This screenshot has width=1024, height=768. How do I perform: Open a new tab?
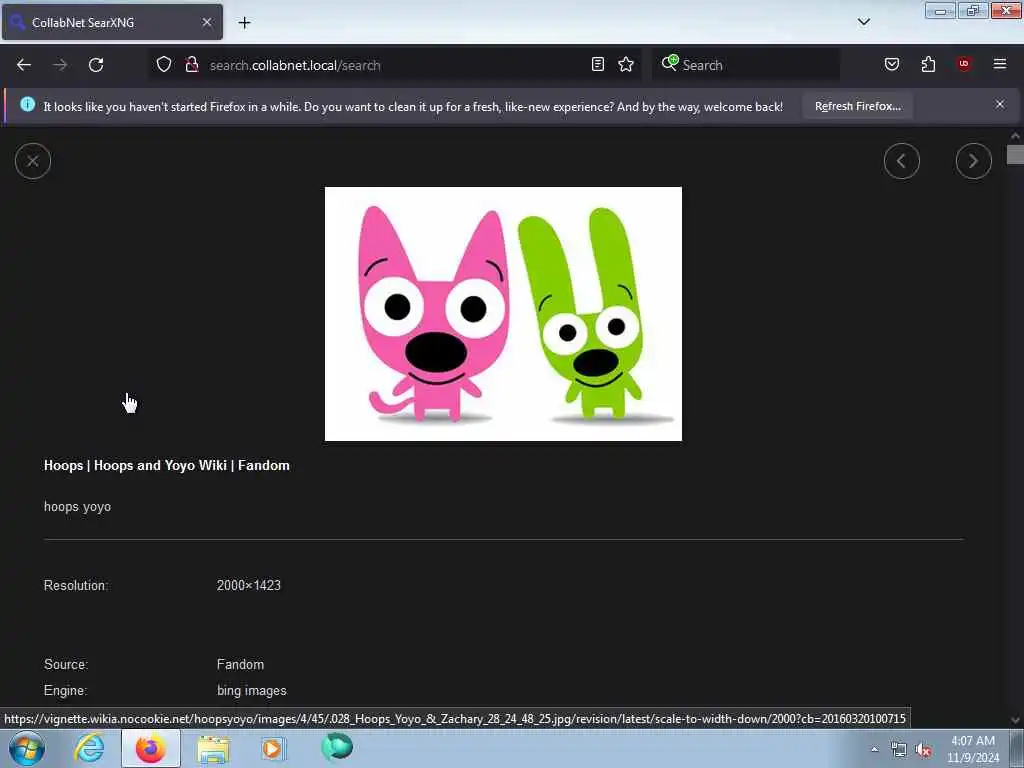point(244,23)
